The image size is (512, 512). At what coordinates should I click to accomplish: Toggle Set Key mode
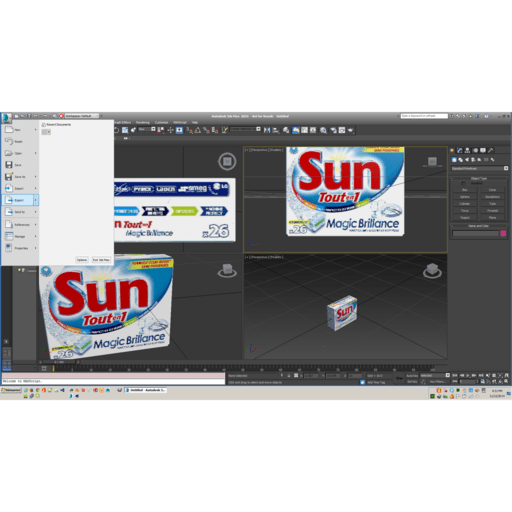coord(412,382)
